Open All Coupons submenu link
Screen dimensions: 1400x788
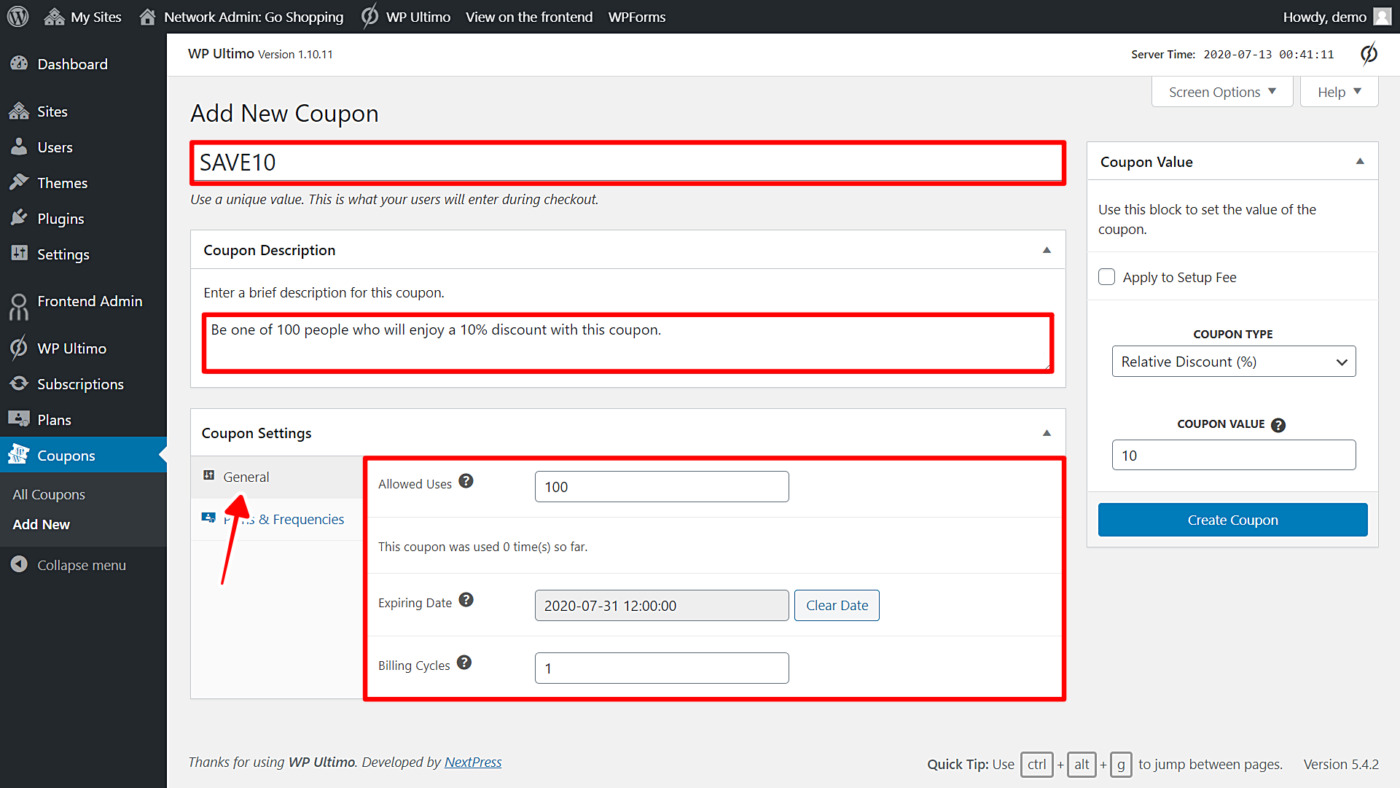(49, 494)
